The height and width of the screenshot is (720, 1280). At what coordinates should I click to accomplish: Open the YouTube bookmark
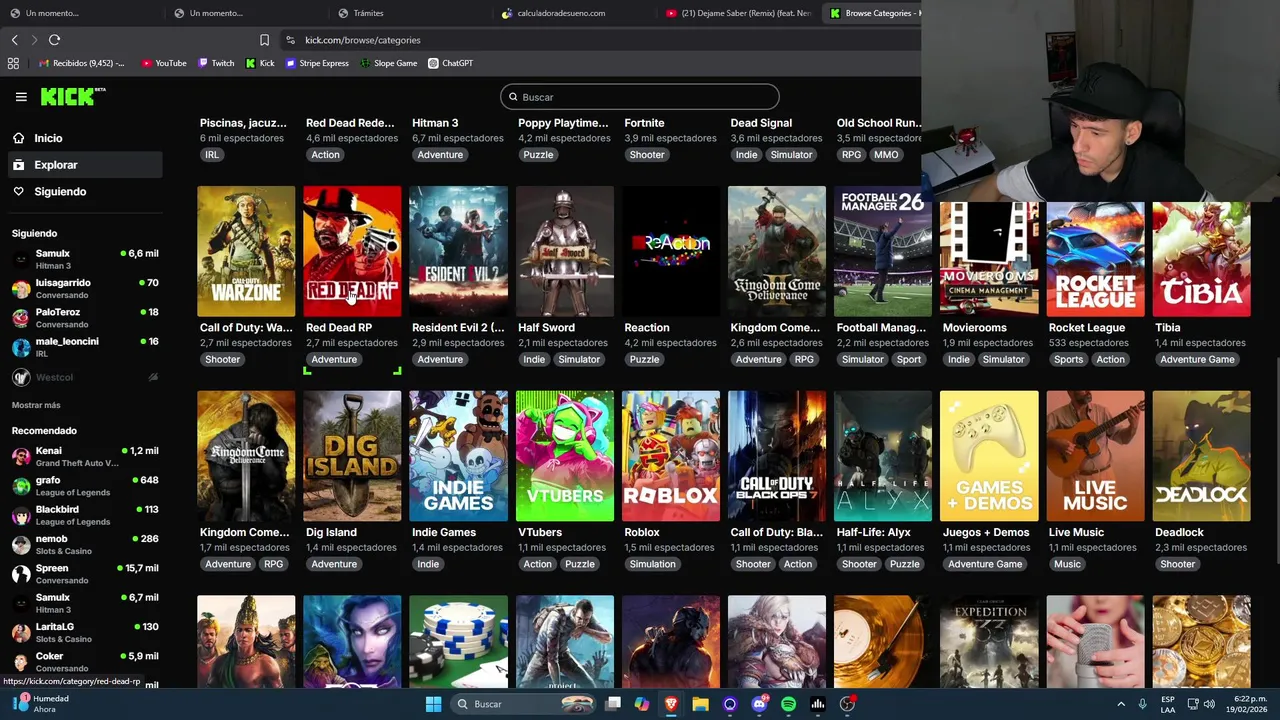[x=164, y=63]
